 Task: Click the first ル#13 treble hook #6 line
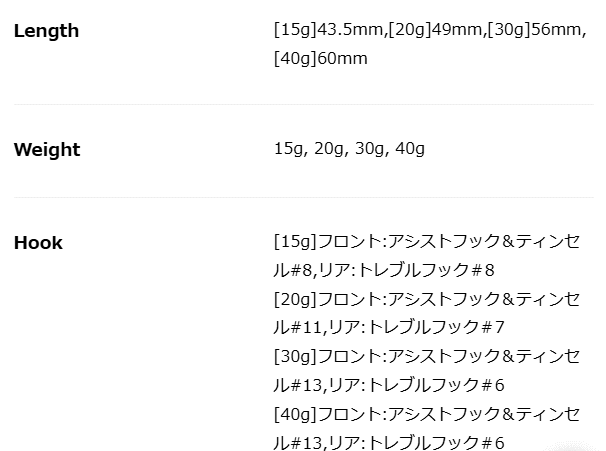389,385
